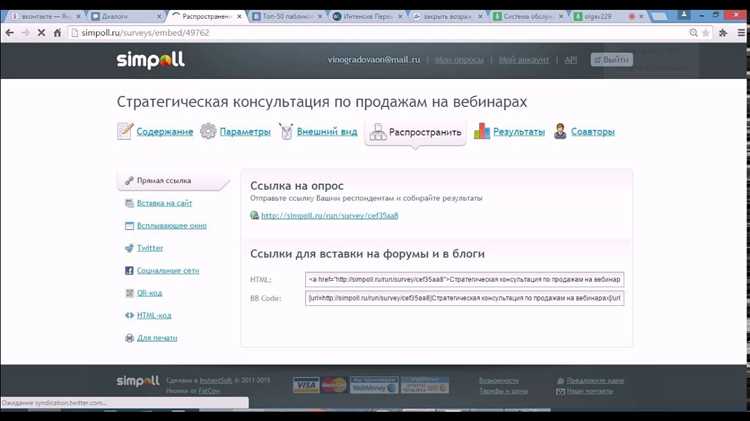Switch to the Диалоги browser tab

[127, 16]
